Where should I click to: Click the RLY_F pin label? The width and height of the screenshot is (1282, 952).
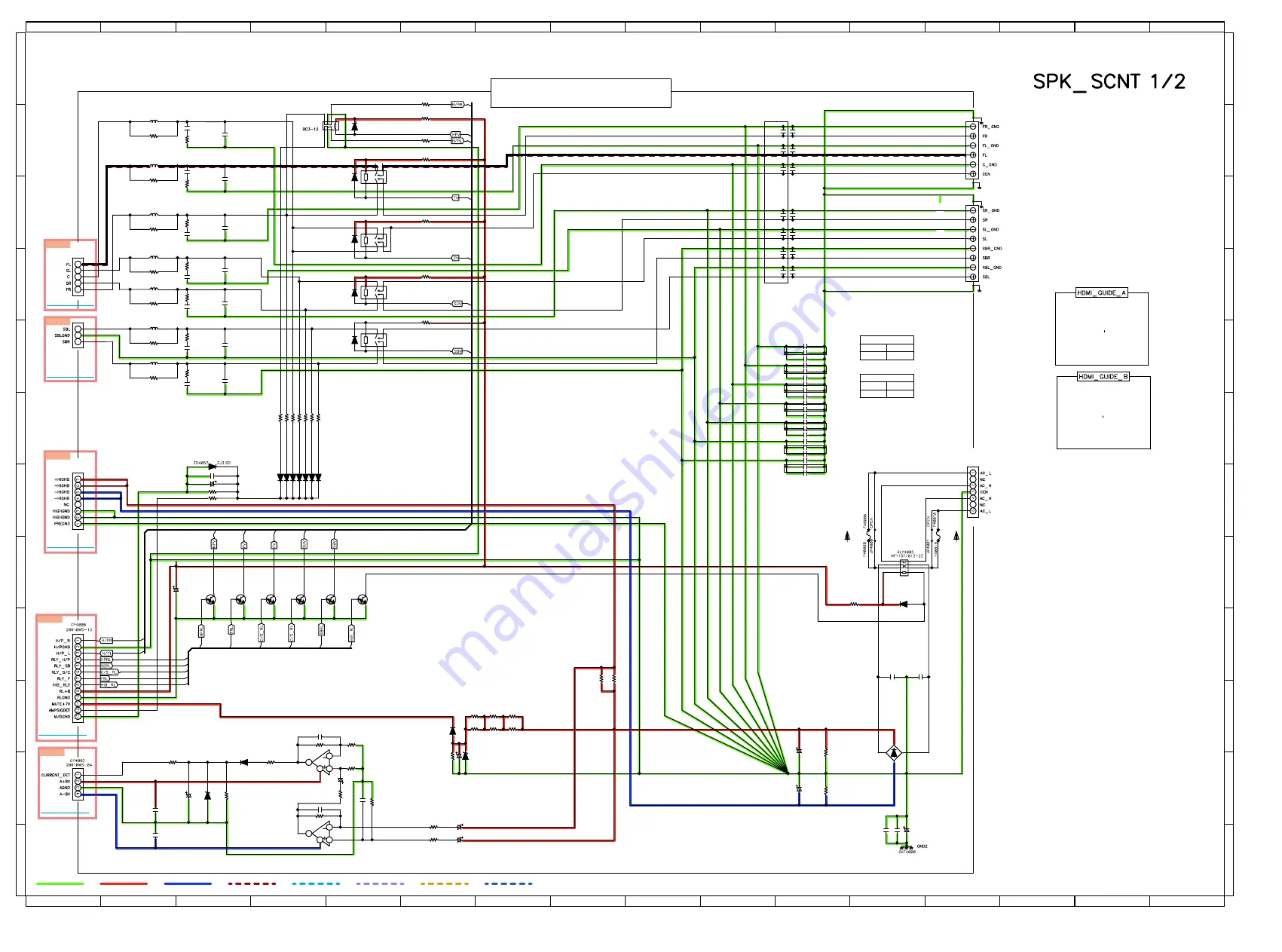pos(63,678)
